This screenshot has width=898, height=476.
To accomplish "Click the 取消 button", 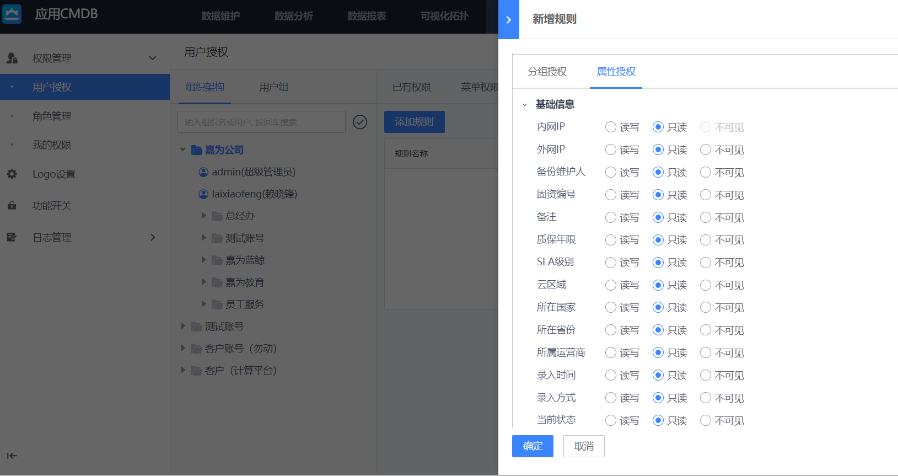I will tap(584, 446).
